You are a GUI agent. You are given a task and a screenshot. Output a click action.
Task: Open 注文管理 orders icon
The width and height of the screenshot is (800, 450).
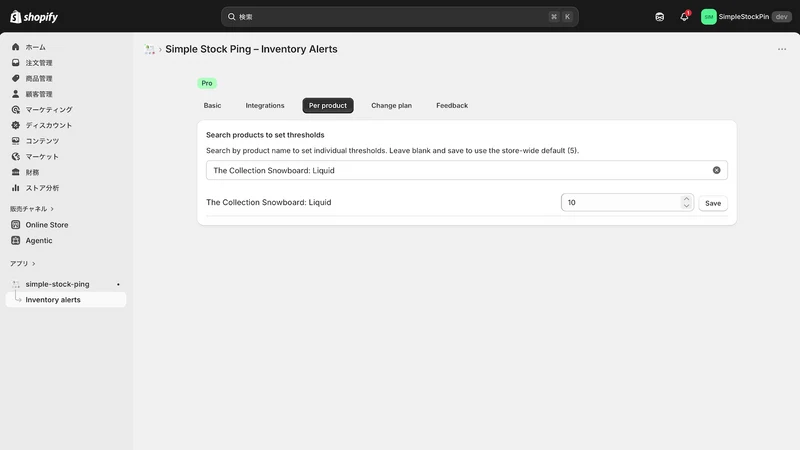(x=15, y=63)
